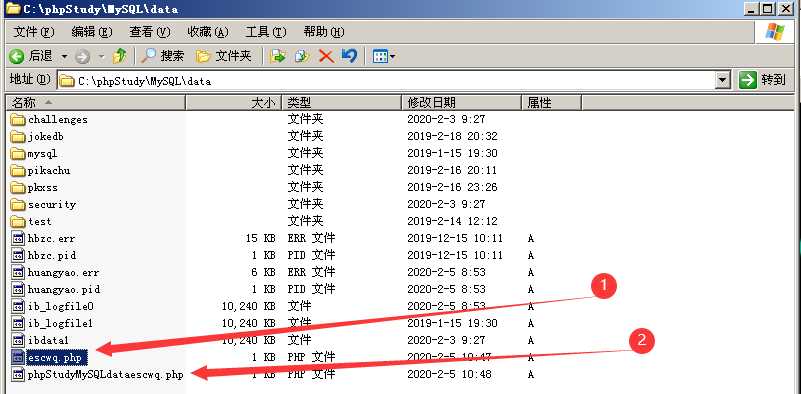Click the Back arrow icon
This screenshot has width=801, height=394.
pyautogui.click(x=16, y=56)
